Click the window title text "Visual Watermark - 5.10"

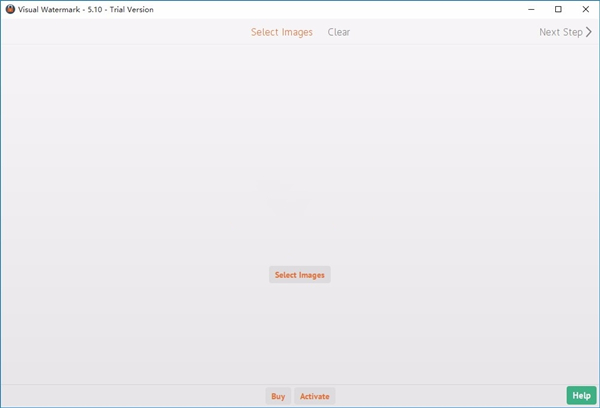pos(70,9)
